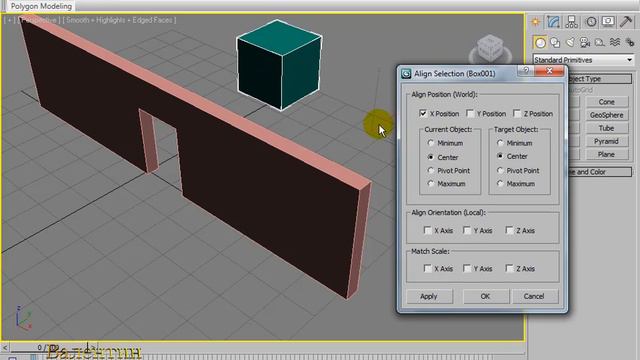640x360 pixels.
Task: Create a Tube primitive
Action: tap(607, 128)
